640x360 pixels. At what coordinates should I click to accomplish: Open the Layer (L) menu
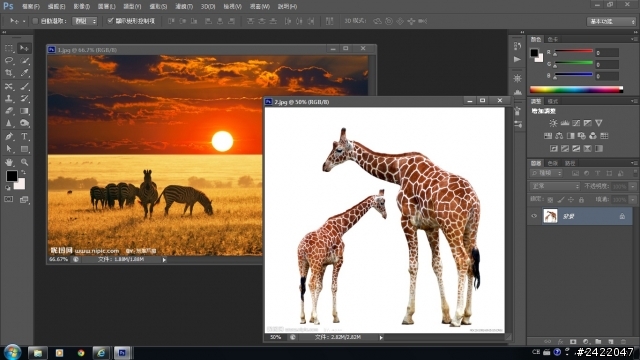tap(107, 7)
